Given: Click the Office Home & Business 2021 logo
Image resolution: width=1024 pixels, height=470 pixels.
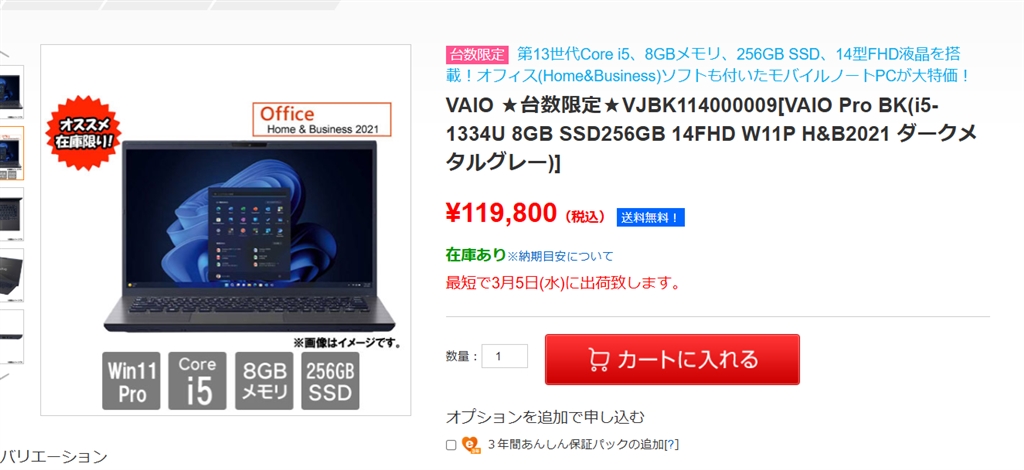Looking at the screenshot, I should coord(322,119).
